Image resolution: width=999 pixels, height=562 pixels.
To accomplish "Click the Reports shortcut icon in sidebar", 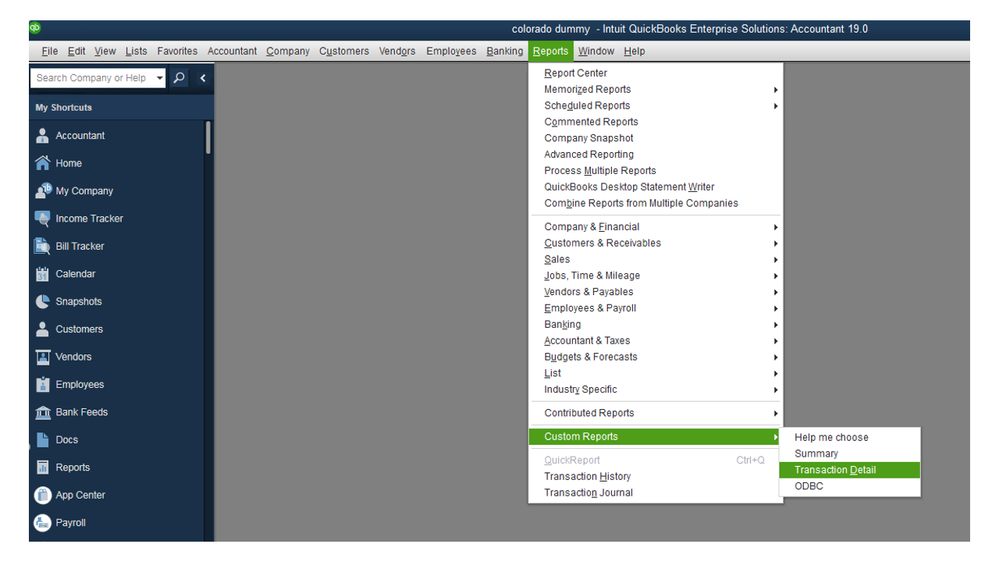I will (x=43, y=467).
